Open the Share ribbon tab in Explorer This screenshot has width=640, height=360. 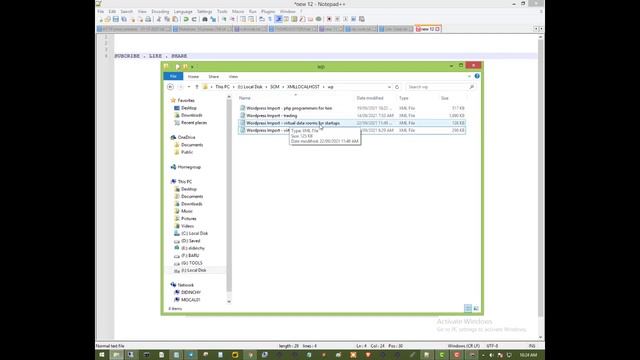213,77
